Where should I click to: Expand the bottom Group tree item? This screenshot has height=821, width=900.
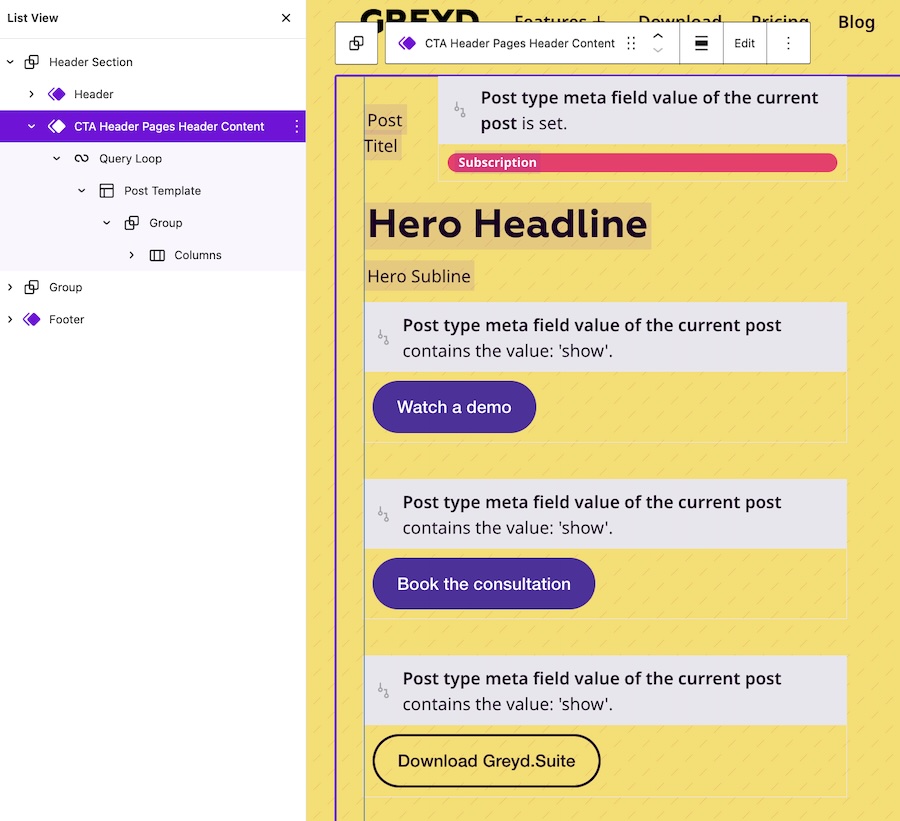point(12,287)
